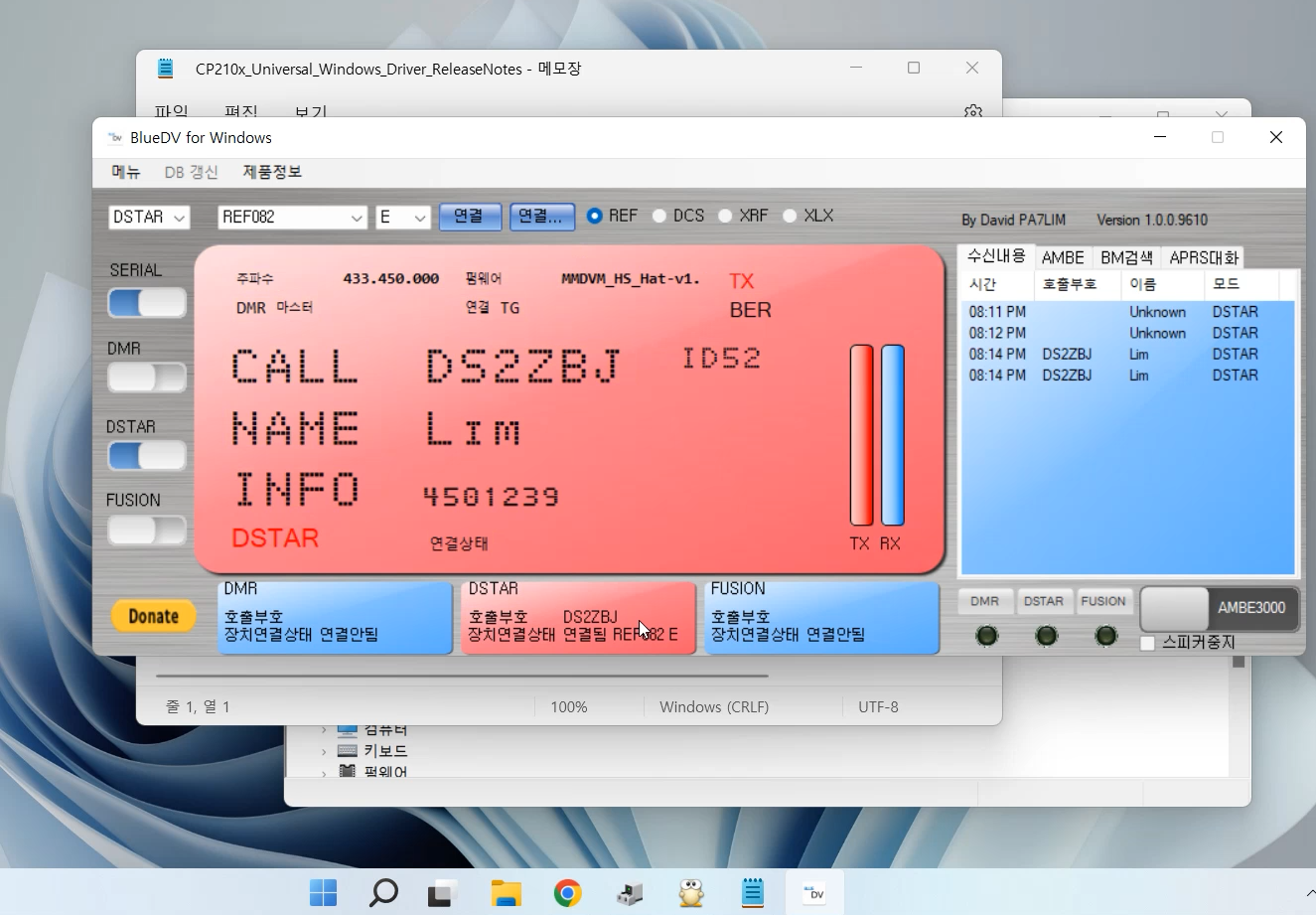The image size is (1316, 915).
Task: Click Notepad title bar document icon
Action: click(166, 69)
